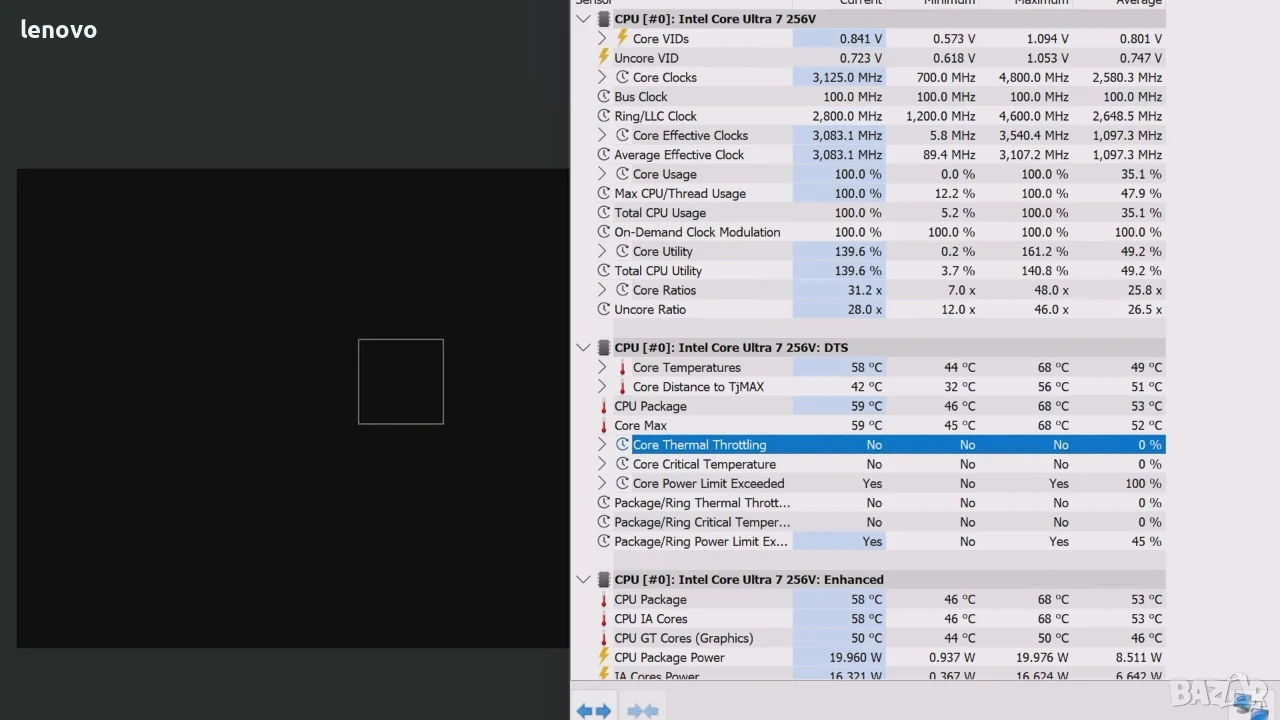The width and height of the screenshot is (1280, 720).
Task: Click the clock icon beside Core Effective Clocks
Action: tap(622, 135)
